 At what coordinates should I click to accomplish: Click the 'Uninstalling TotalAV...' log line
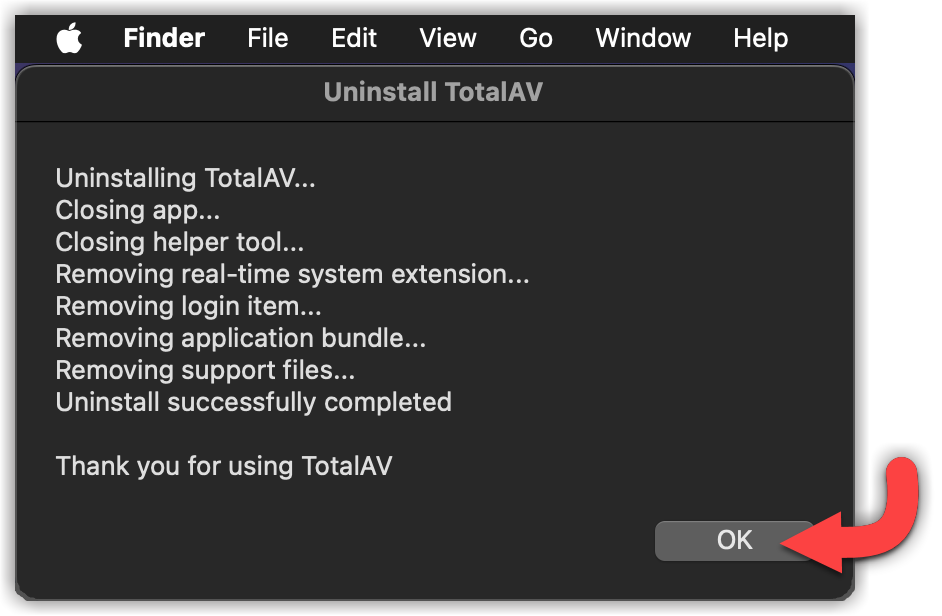point(185,179)
